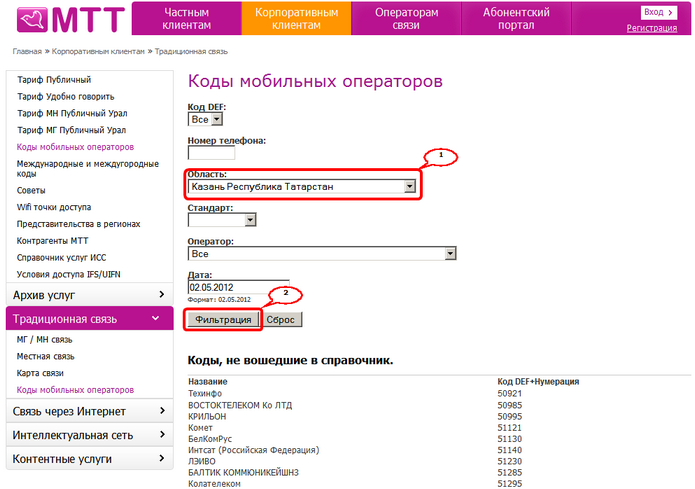This screenshot has width=695, height=489.
Task: Open the Стандарт dropdown
Action: (x=222, y=220)
